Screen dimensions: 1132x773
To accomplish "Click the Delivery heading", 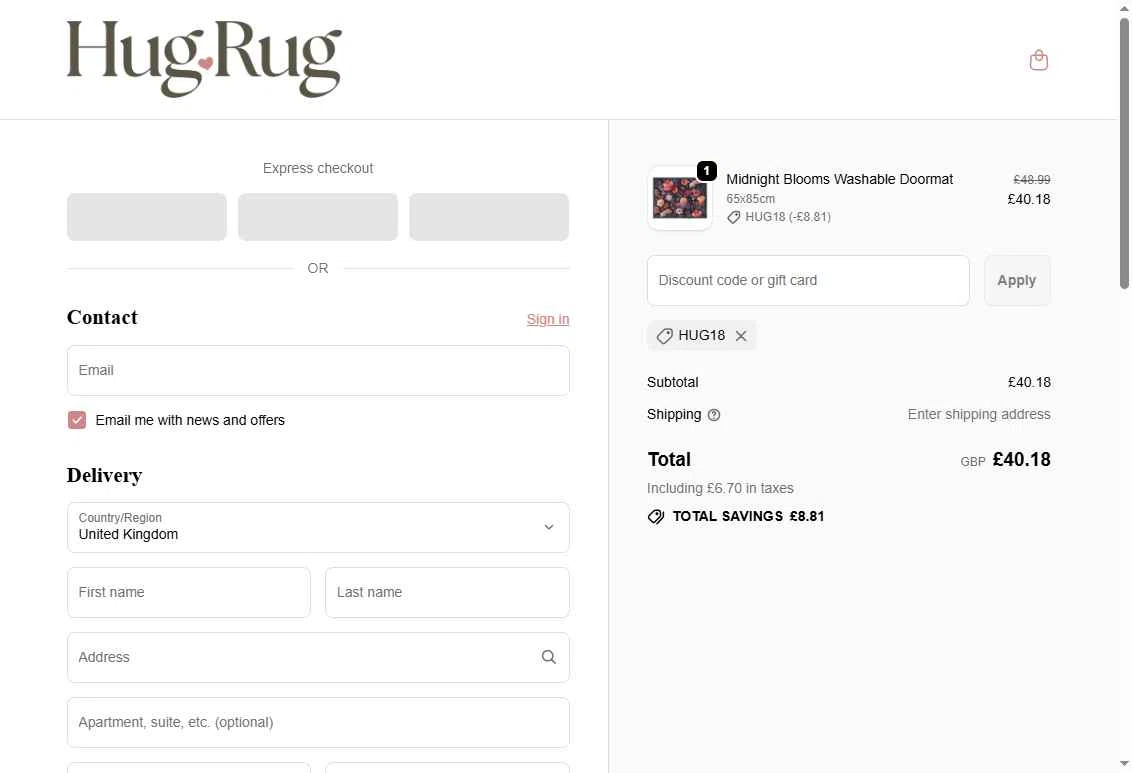I will (x=105, y=476).
